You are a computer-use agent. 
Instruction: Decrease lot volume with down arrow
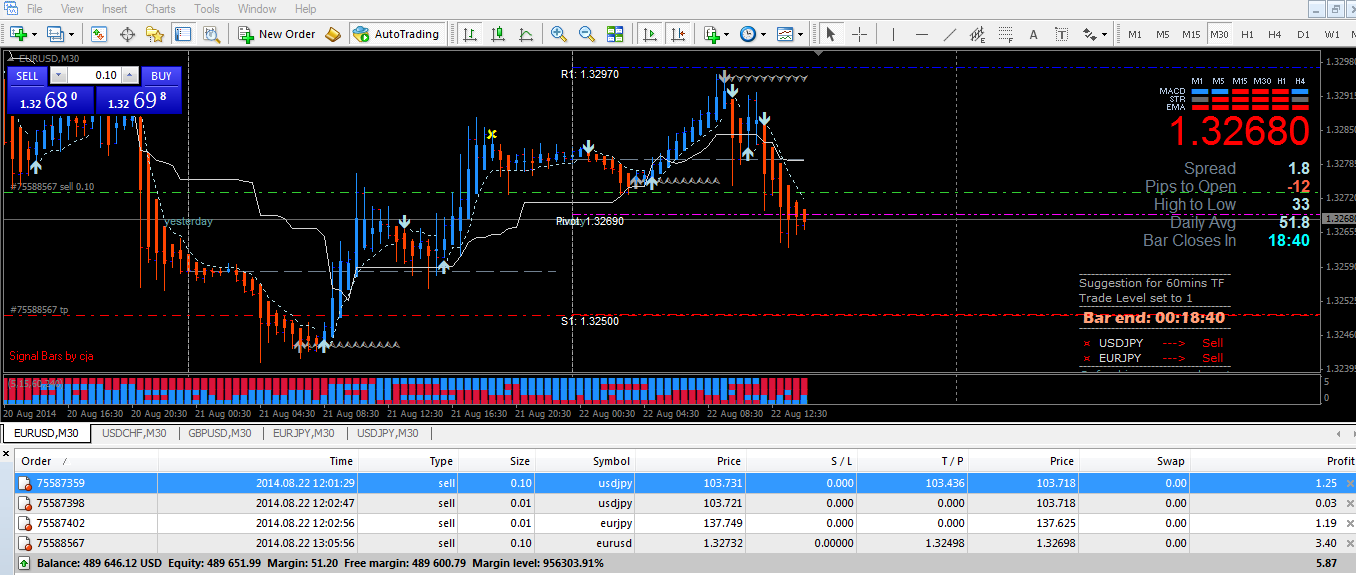pyautogui.click(x=57, y=76)
